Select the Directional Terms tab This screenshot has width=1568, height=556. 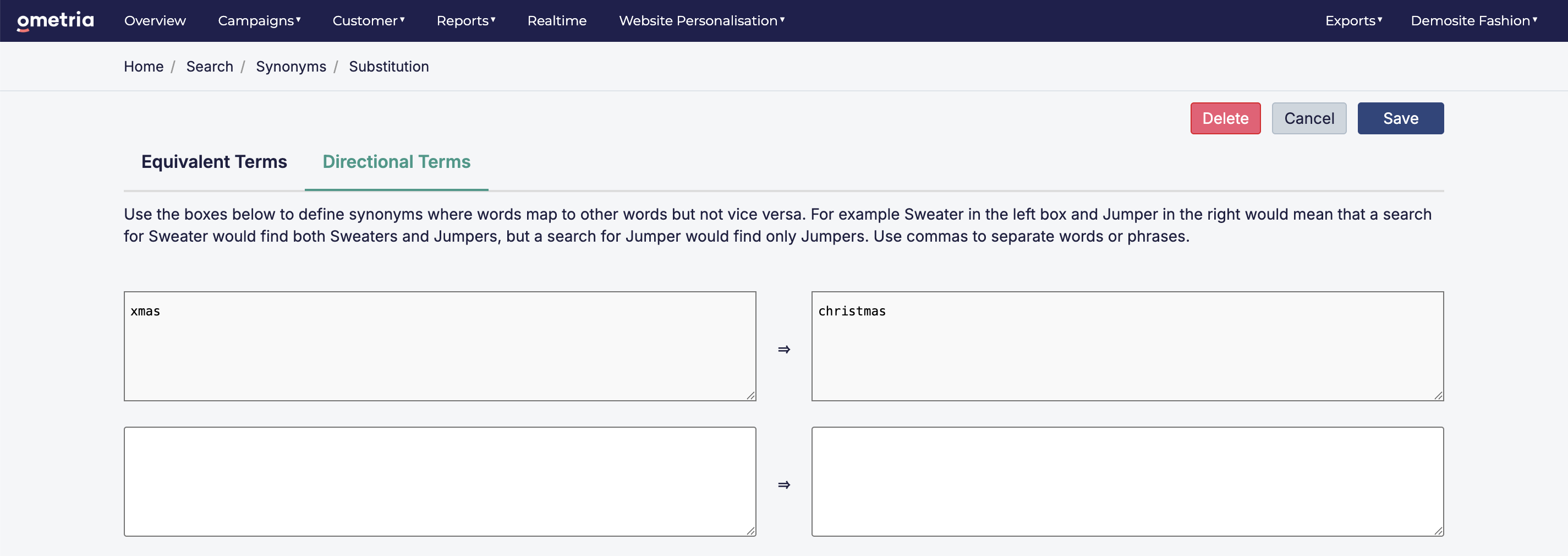(396, 162)
